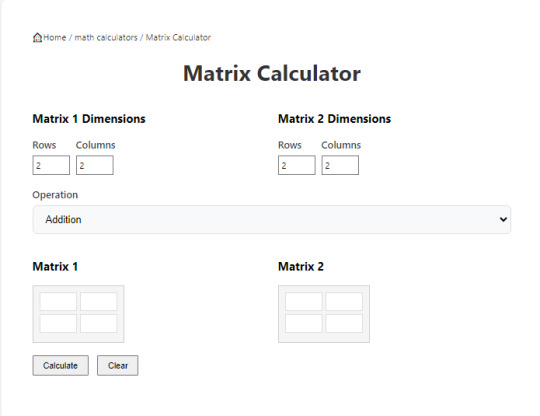
Task: Click Matrix 2 bottom-left cell
Action: (x=304, y=323)
